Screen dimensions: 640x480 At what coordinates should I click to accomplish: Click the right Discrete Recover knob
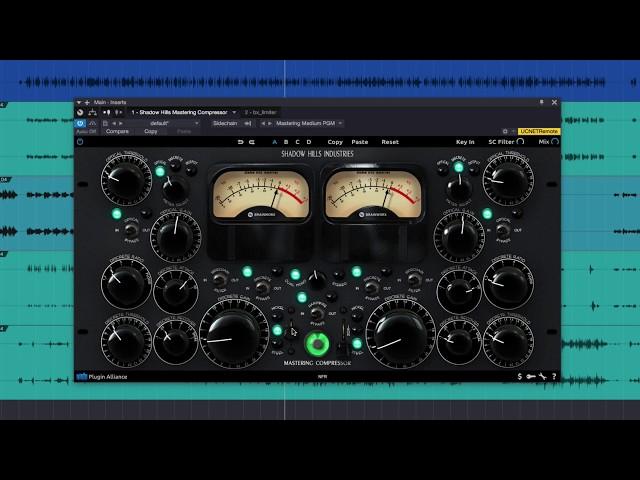click(x=459, y=342)
